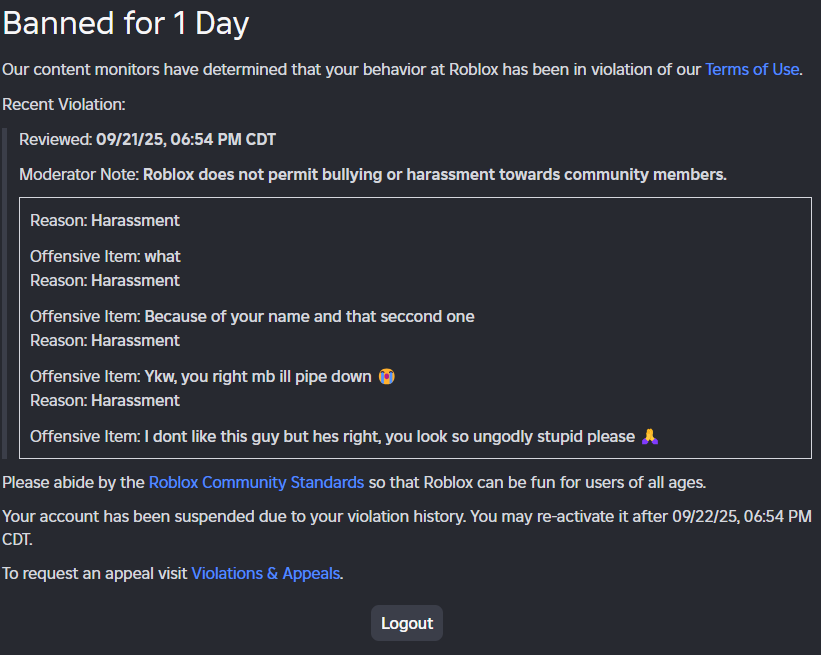This screenshot has height=655, width=821.
Task: Click the crying emoji in offensive item
Action: pyautogui.click(x=387, y=377)
